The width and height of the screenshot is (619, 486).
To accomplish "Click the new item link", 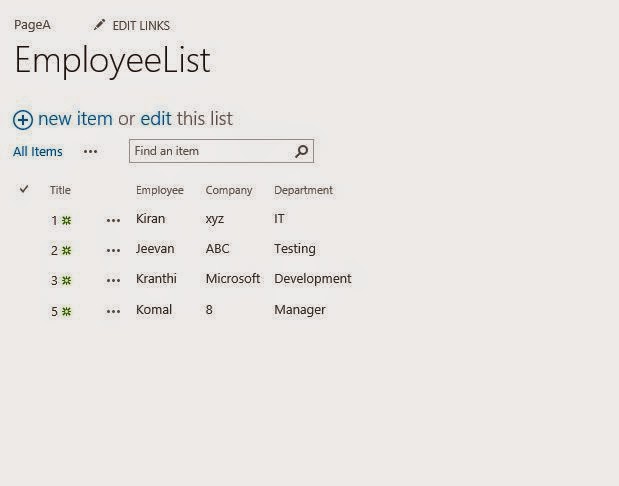I will coord(75,119).
